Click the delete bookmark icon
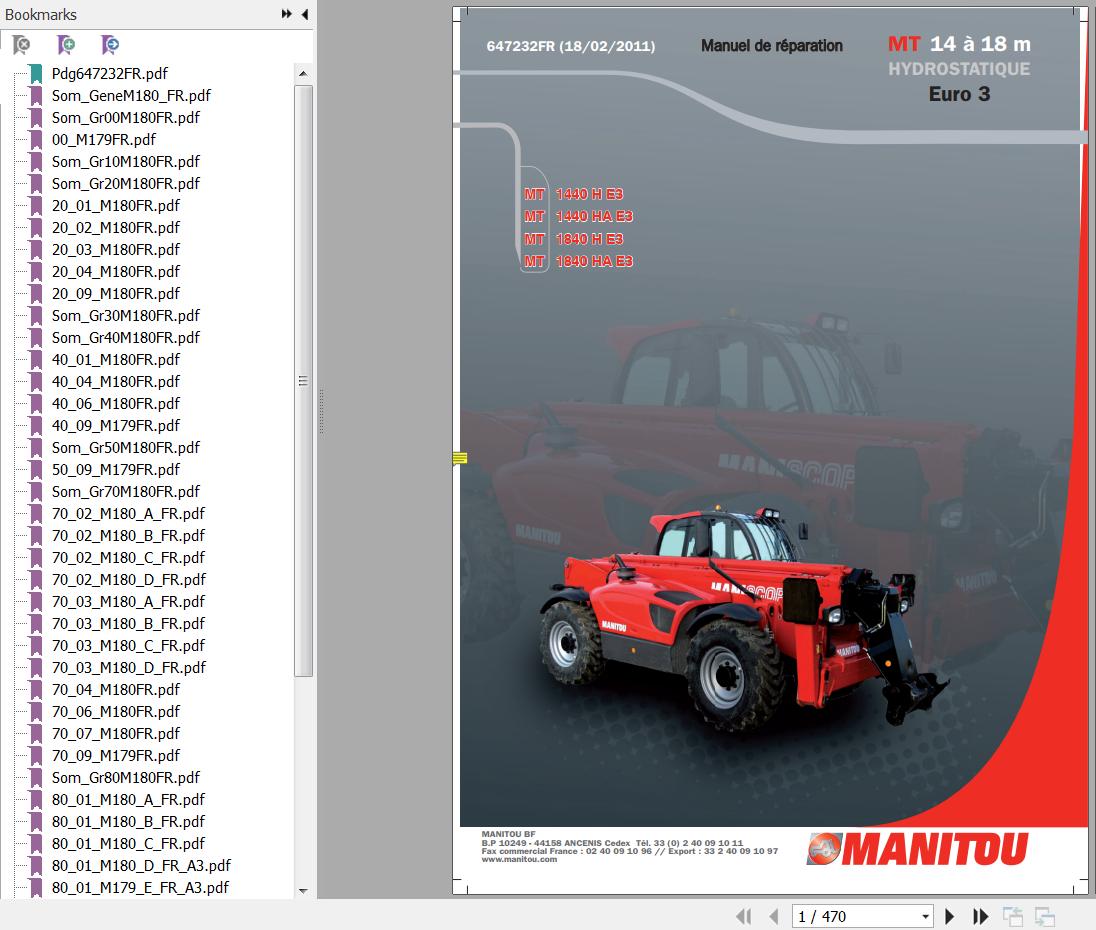 [22, 45]
